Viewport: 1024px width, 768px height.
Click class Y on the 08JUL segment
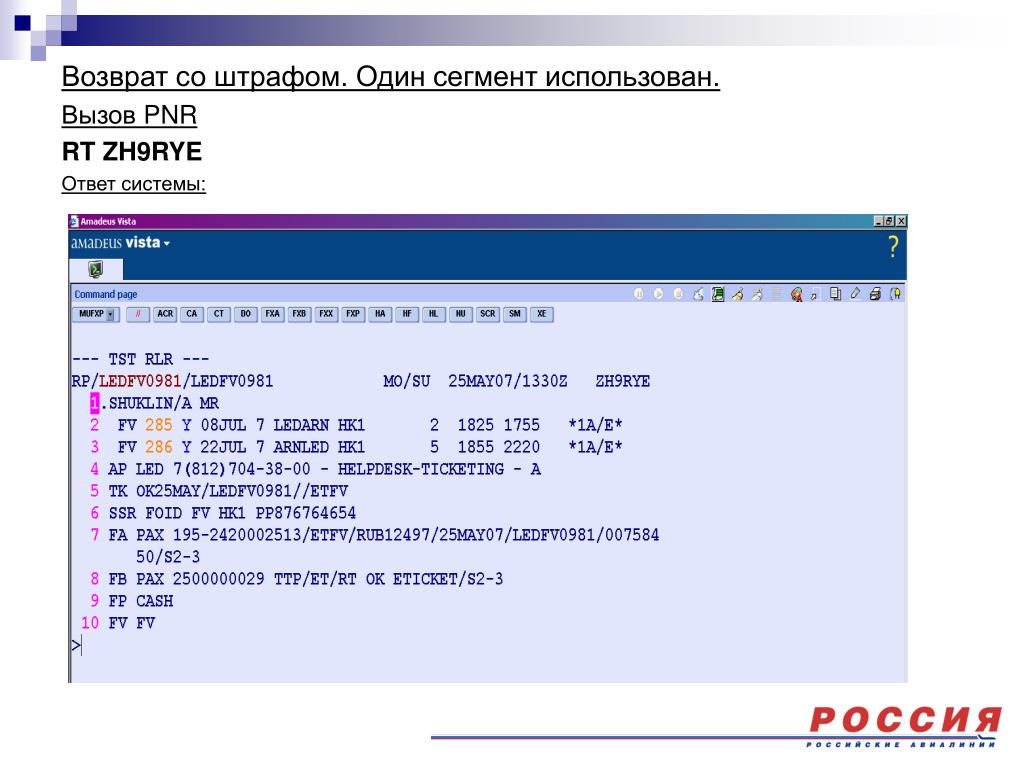pyautogui.click(x=187, y=425)
